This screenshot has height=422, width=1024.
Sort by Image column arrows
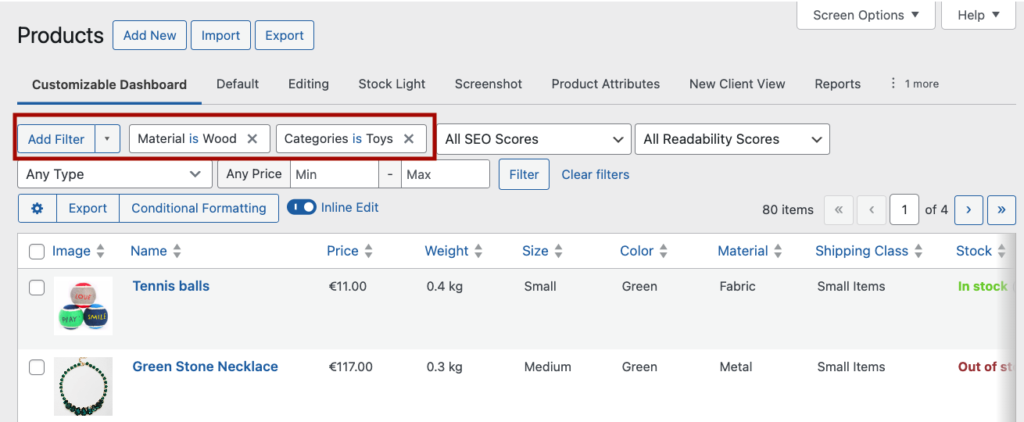pos(100,251)
